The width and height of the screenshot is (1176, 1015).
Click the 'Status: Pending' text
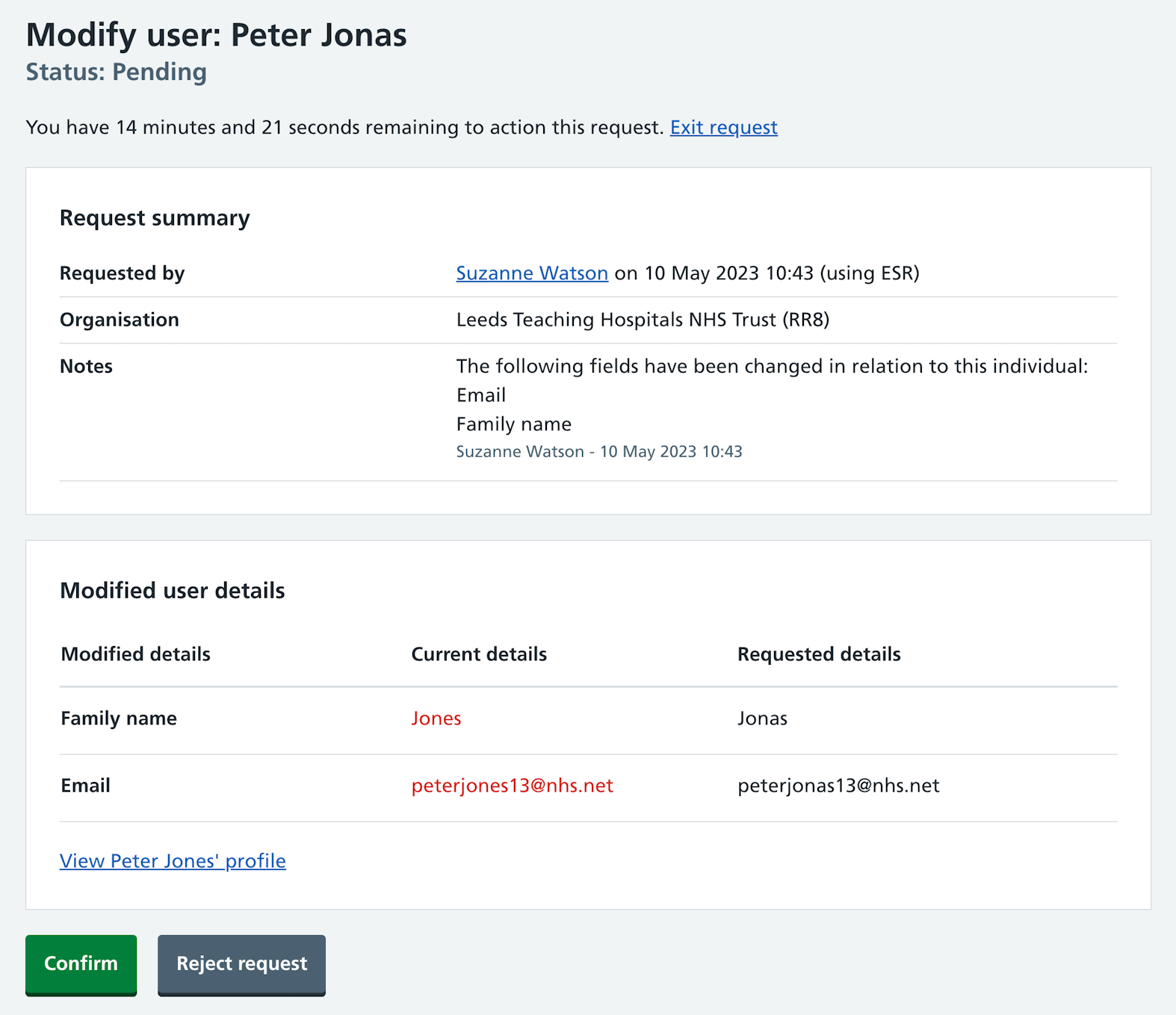click(x=117, y=72)
